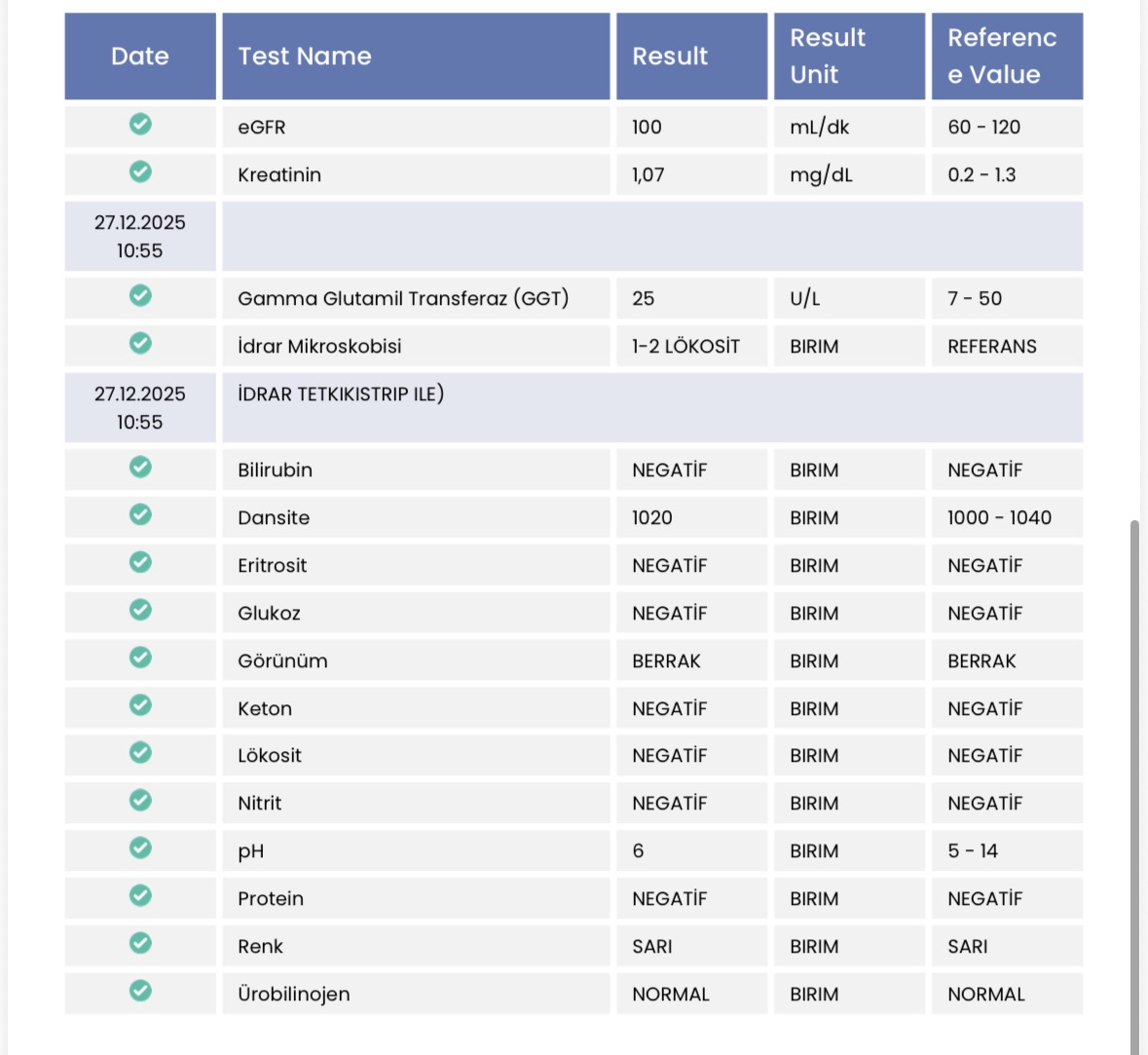Image resolution: width=1148 pixels, height=1055 pixels.
Task: Click the Dansite result value 1020
Action: tap(651, 518)
